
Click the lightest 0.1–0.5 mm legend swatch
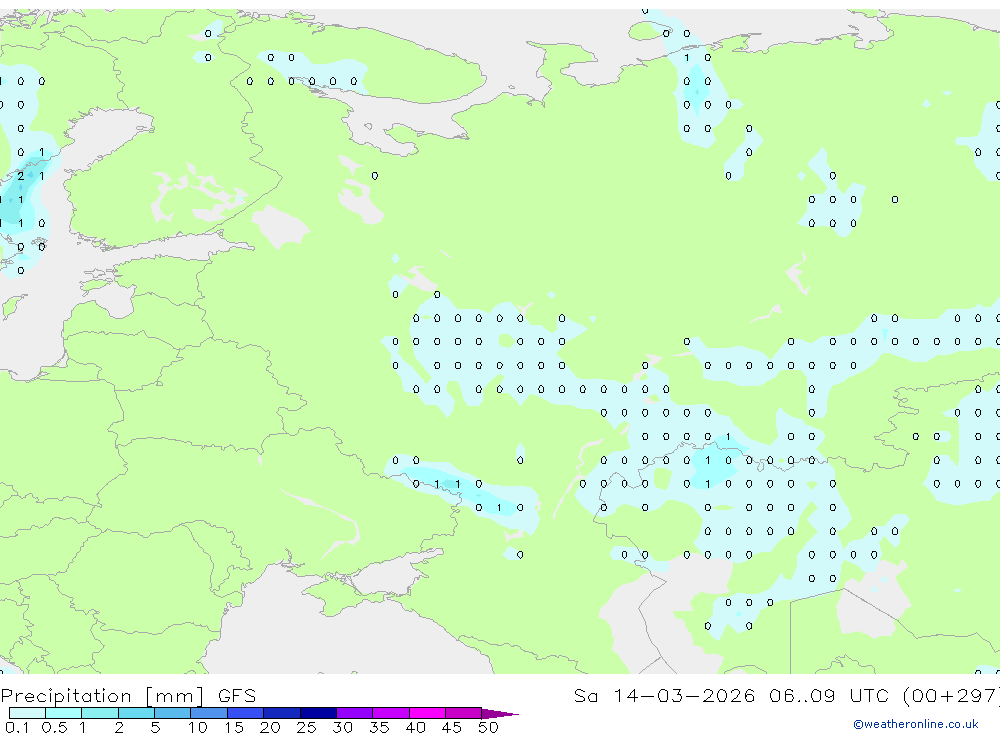27,713
